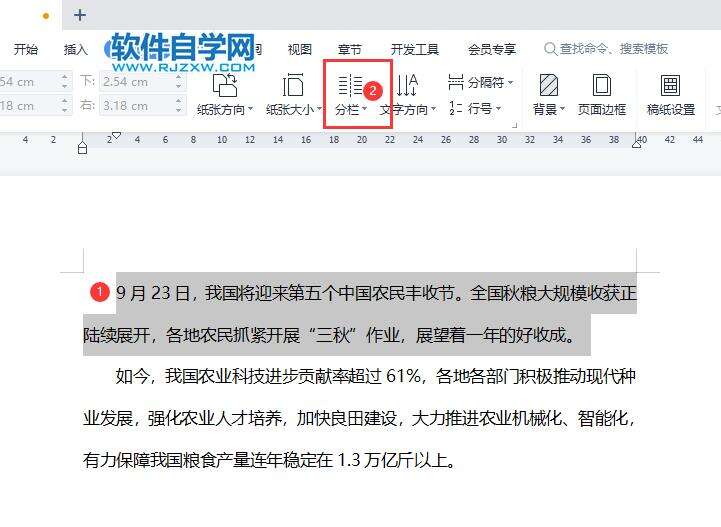Click the page setup dialog launcher corner
The width and height of the screenshot is (721, 527).
515,125
